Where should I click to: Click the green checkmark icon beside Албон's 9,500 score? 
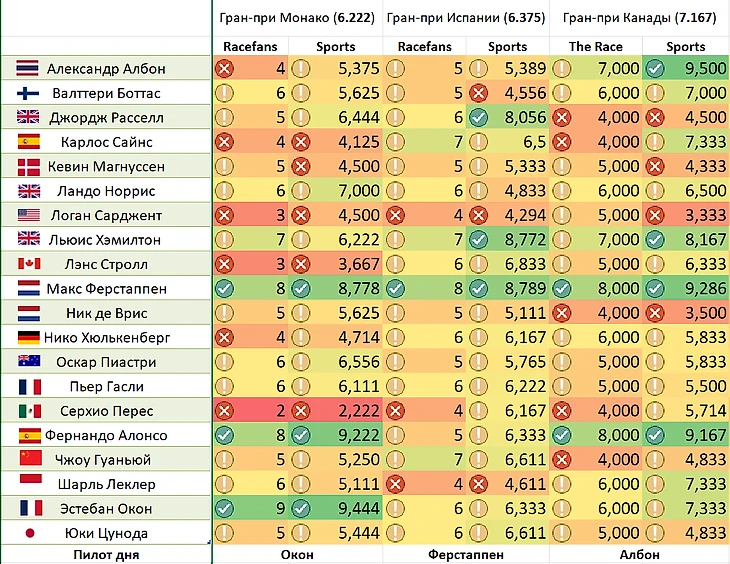655,68
